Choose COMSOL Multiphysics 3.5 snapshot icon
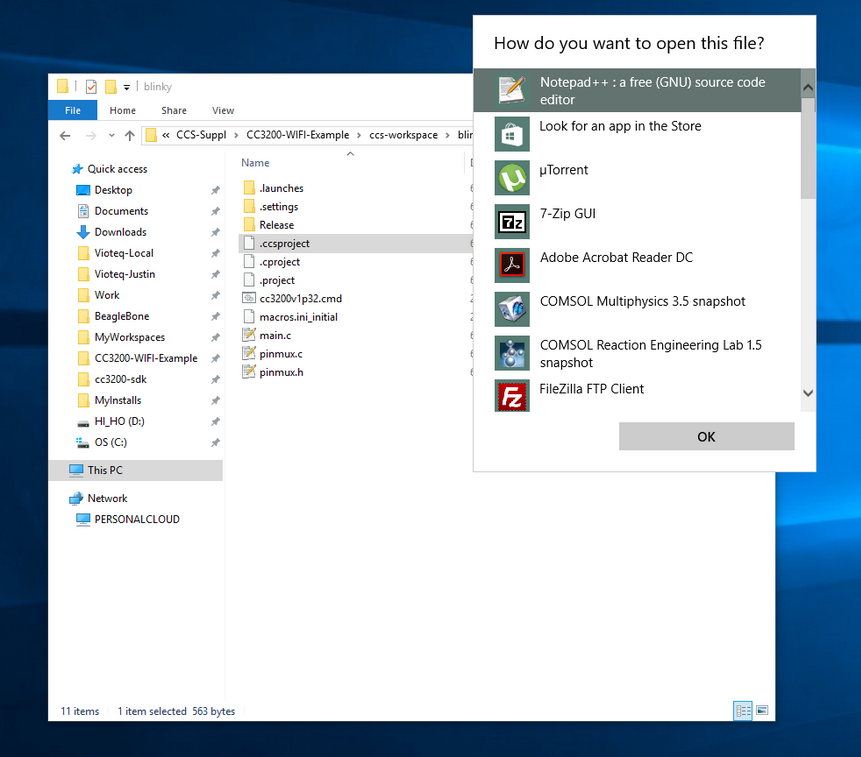 pos(512,310)
